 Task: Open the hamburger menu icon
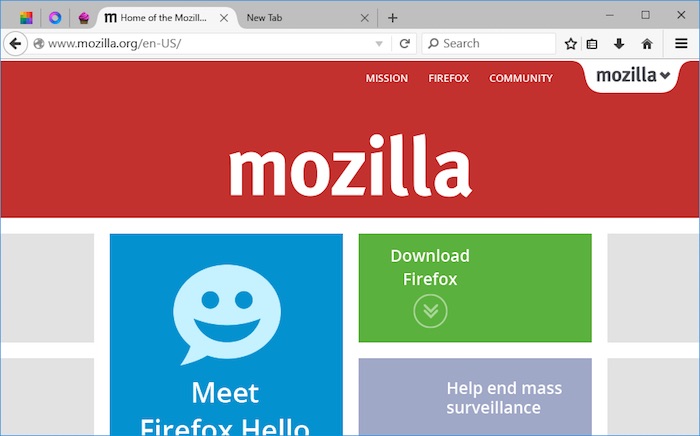681,43
